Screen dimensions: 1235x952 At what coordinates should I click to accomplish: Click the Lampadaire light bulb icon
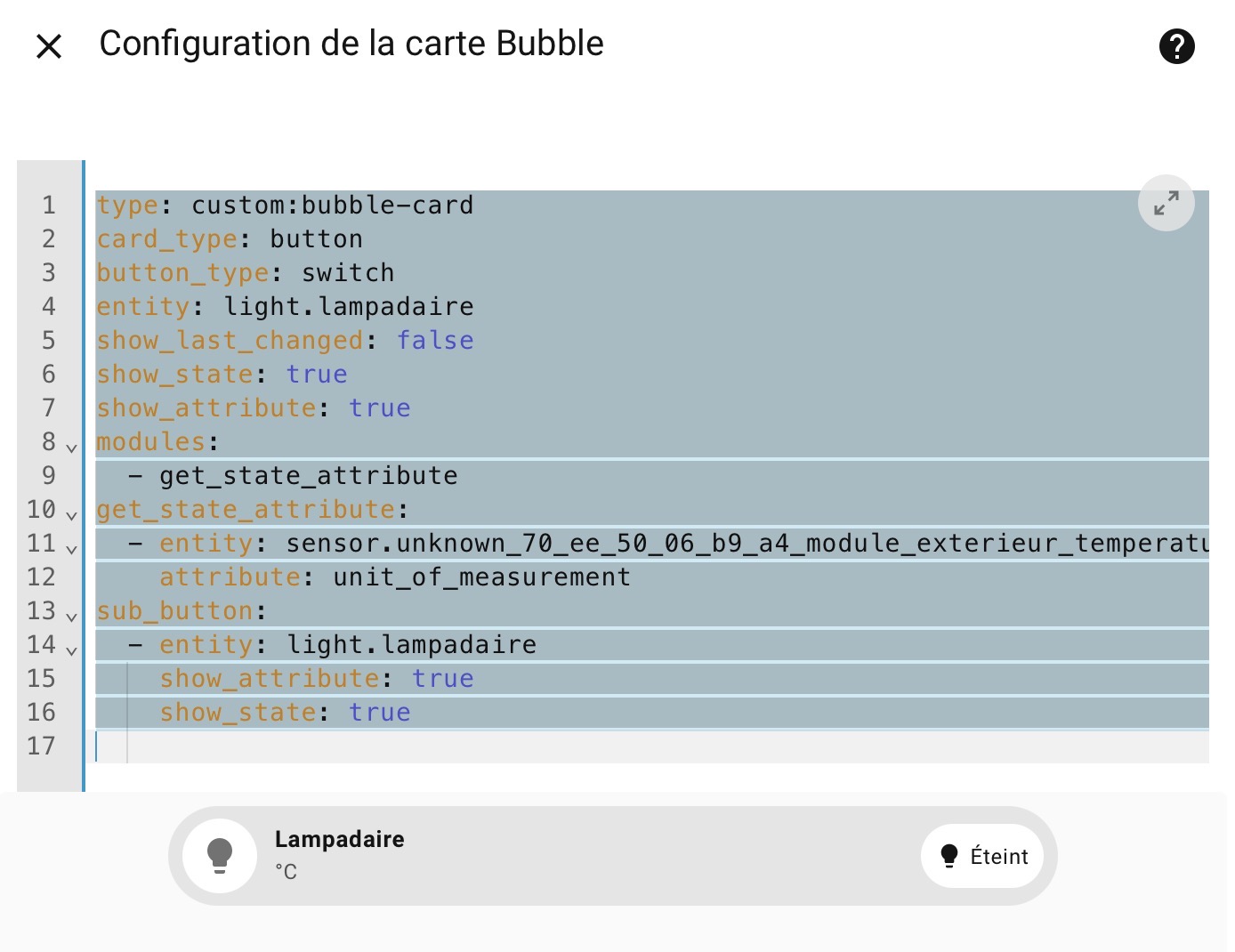coord(220,855)
